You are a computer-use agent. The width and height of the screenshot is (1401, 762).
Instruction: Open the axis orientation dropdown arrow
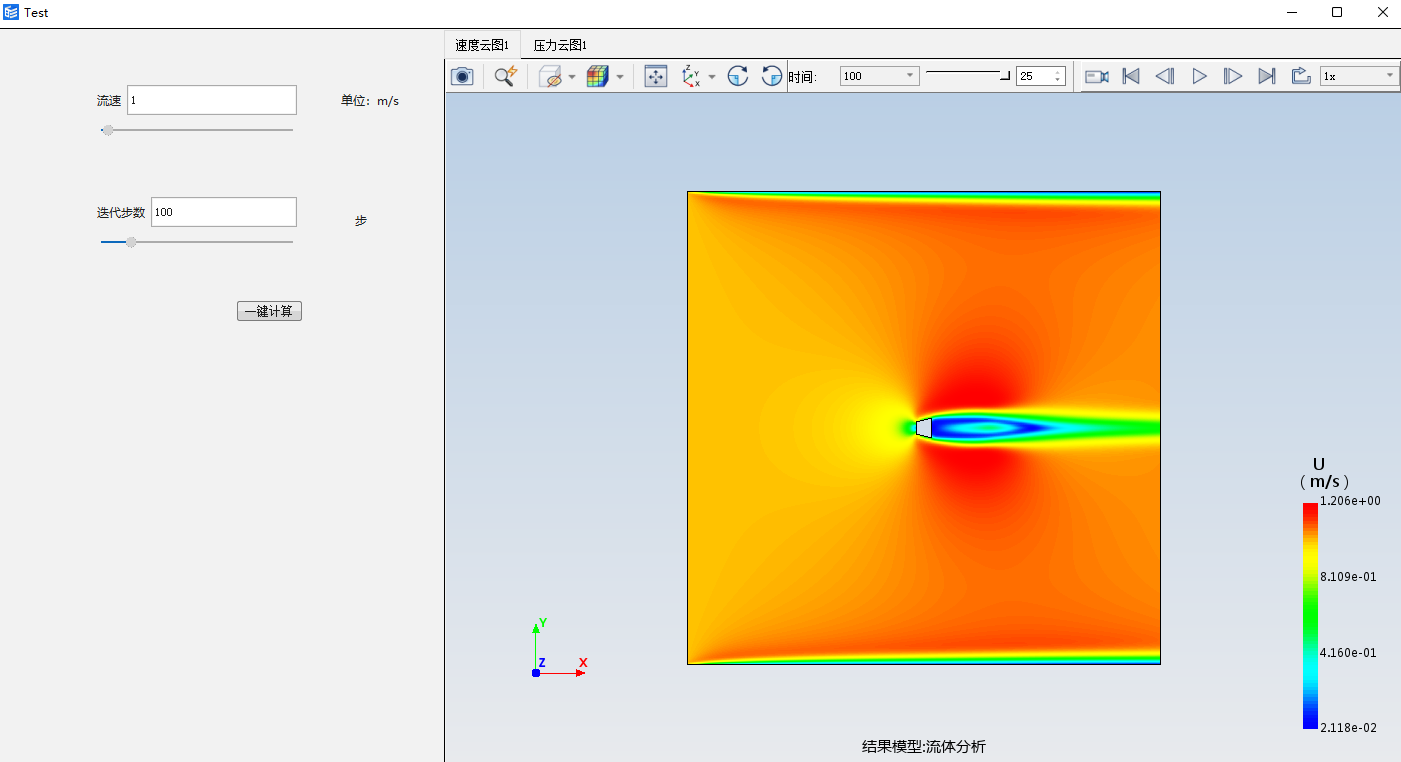coord(712,77)
